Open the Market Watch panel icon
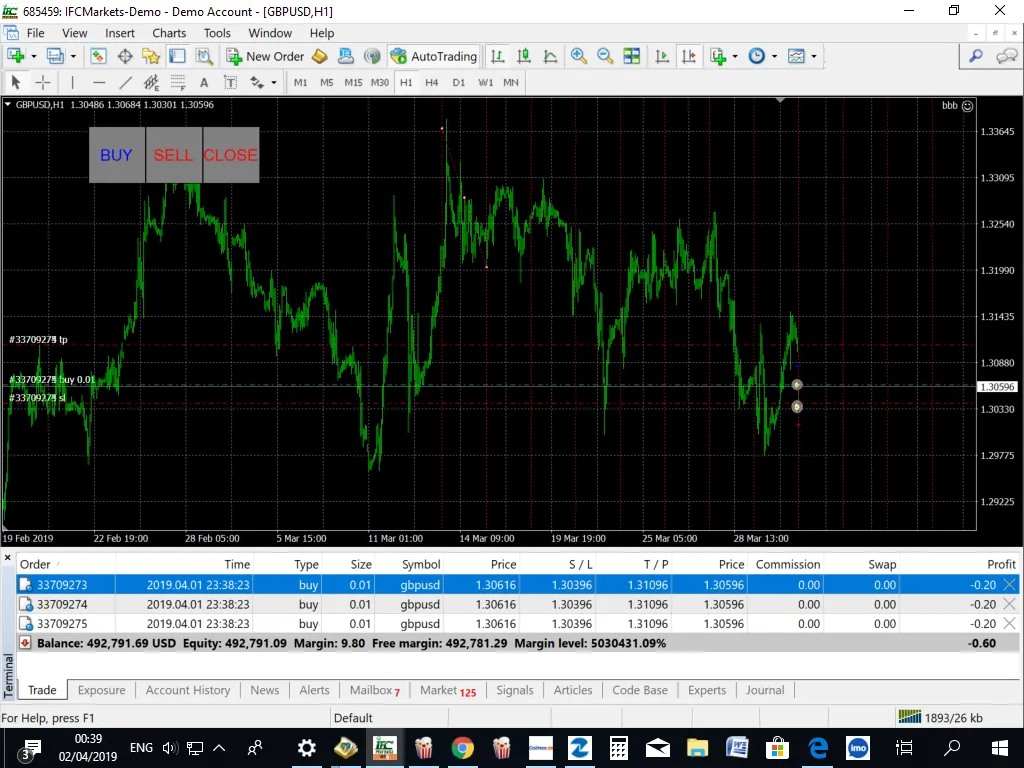 (98, 56)
